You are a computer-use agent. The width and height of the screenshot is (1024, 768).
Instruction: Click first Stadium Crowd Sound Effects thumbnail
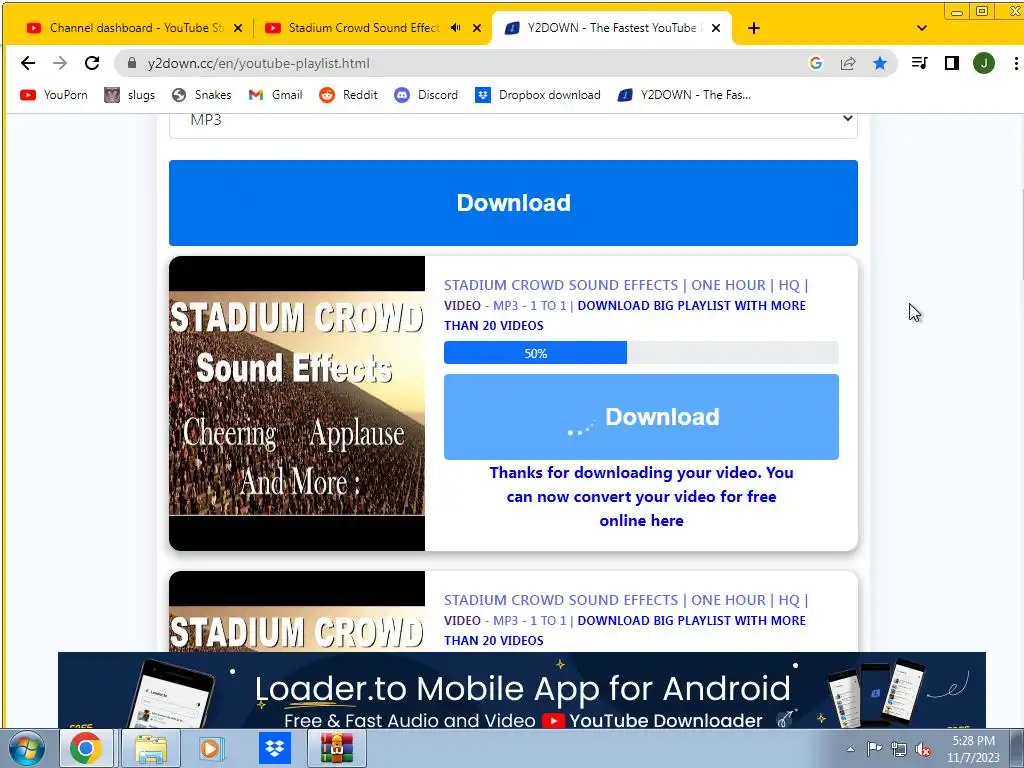296,404
